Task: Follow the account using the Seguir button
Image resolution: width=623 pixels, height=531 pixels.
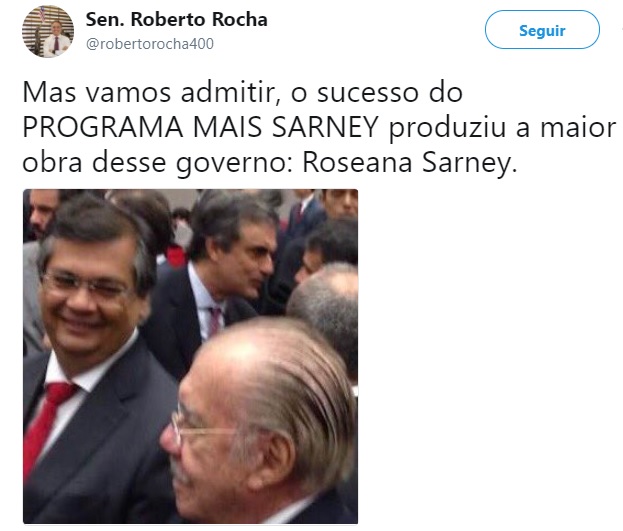Action: coord(542,30)
